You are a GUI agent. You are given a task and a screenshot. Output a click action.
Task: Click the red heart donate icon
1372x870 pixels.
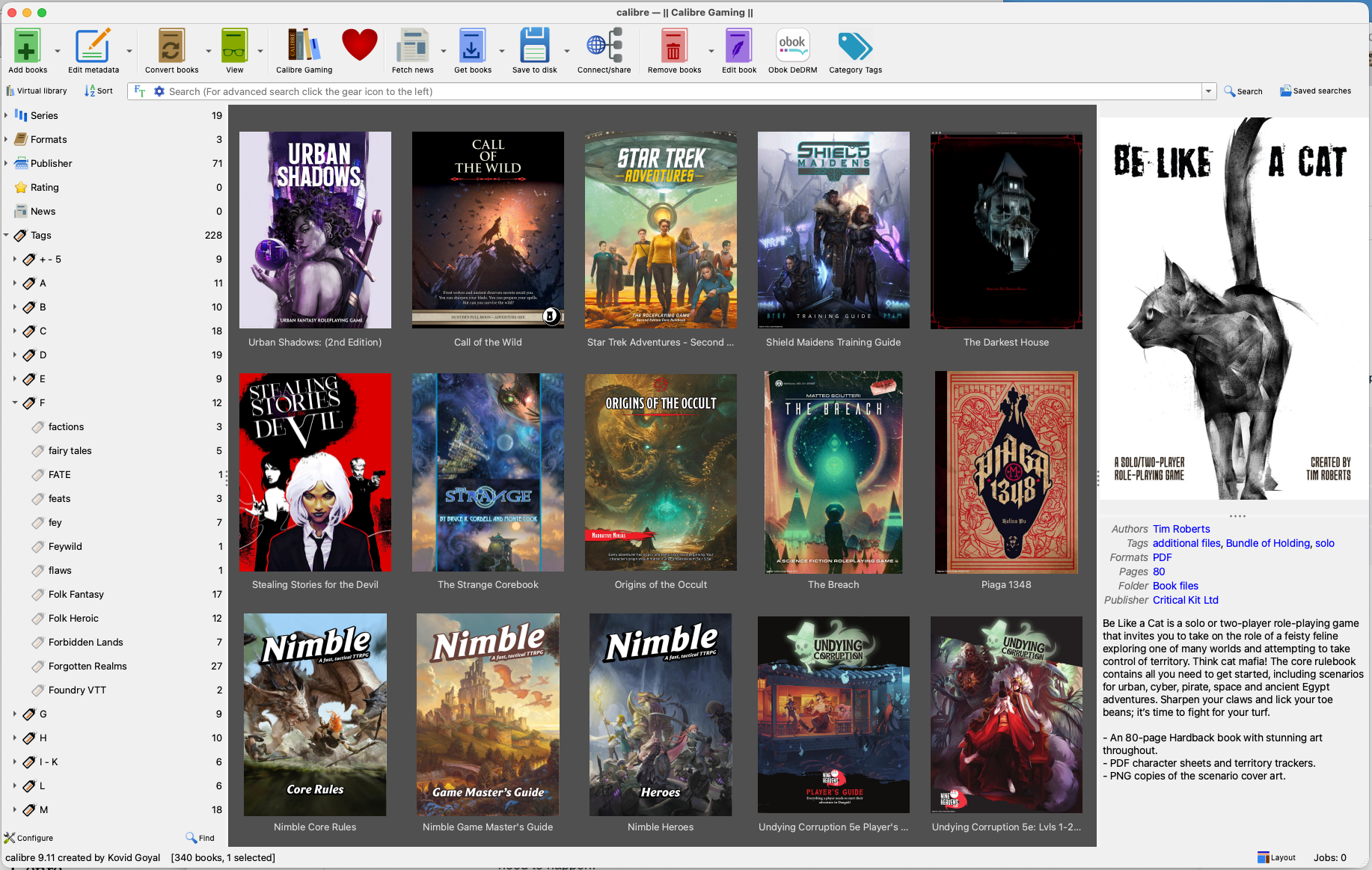point(360,45)
